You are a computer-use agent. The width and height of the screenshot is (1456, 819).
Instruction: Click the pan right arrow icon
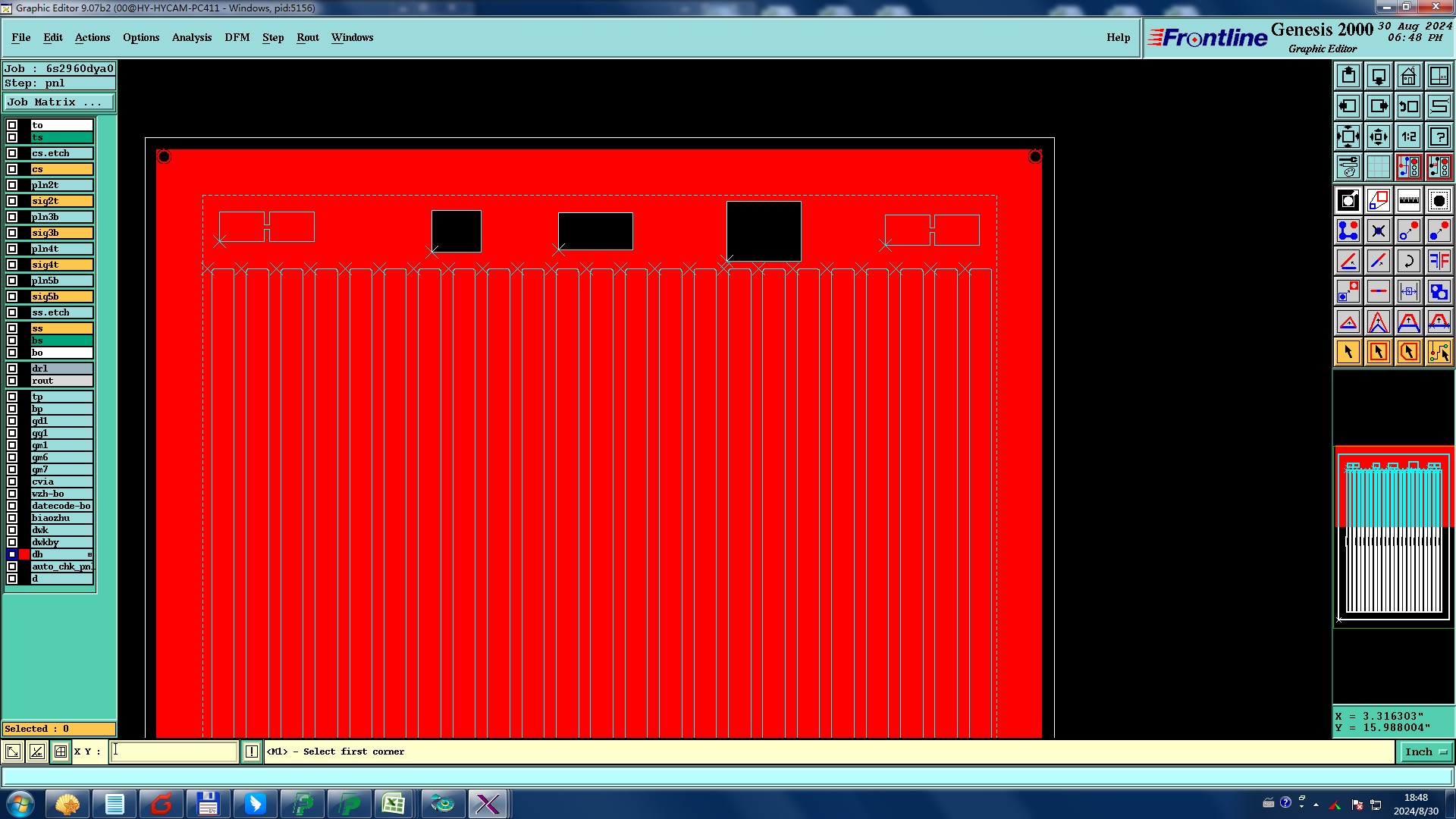click(1378, 106)
